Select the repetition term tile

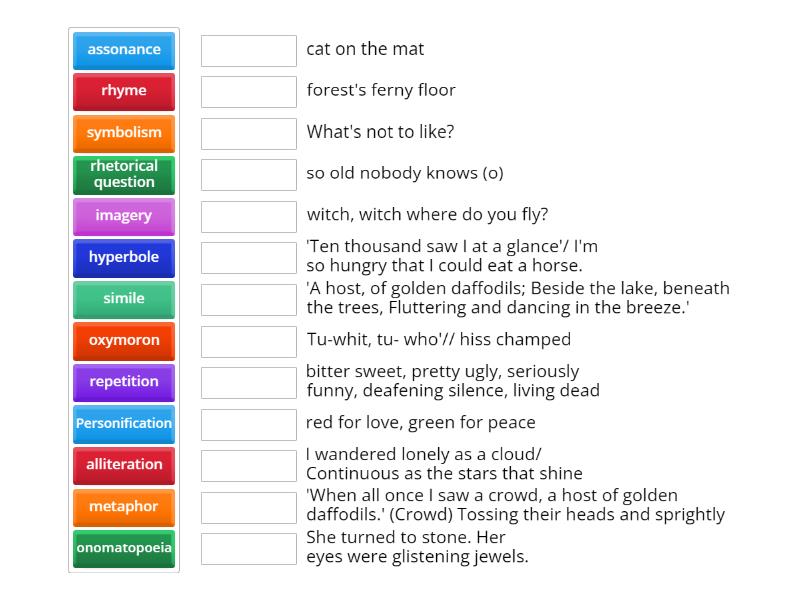click(x=123, y=382)
